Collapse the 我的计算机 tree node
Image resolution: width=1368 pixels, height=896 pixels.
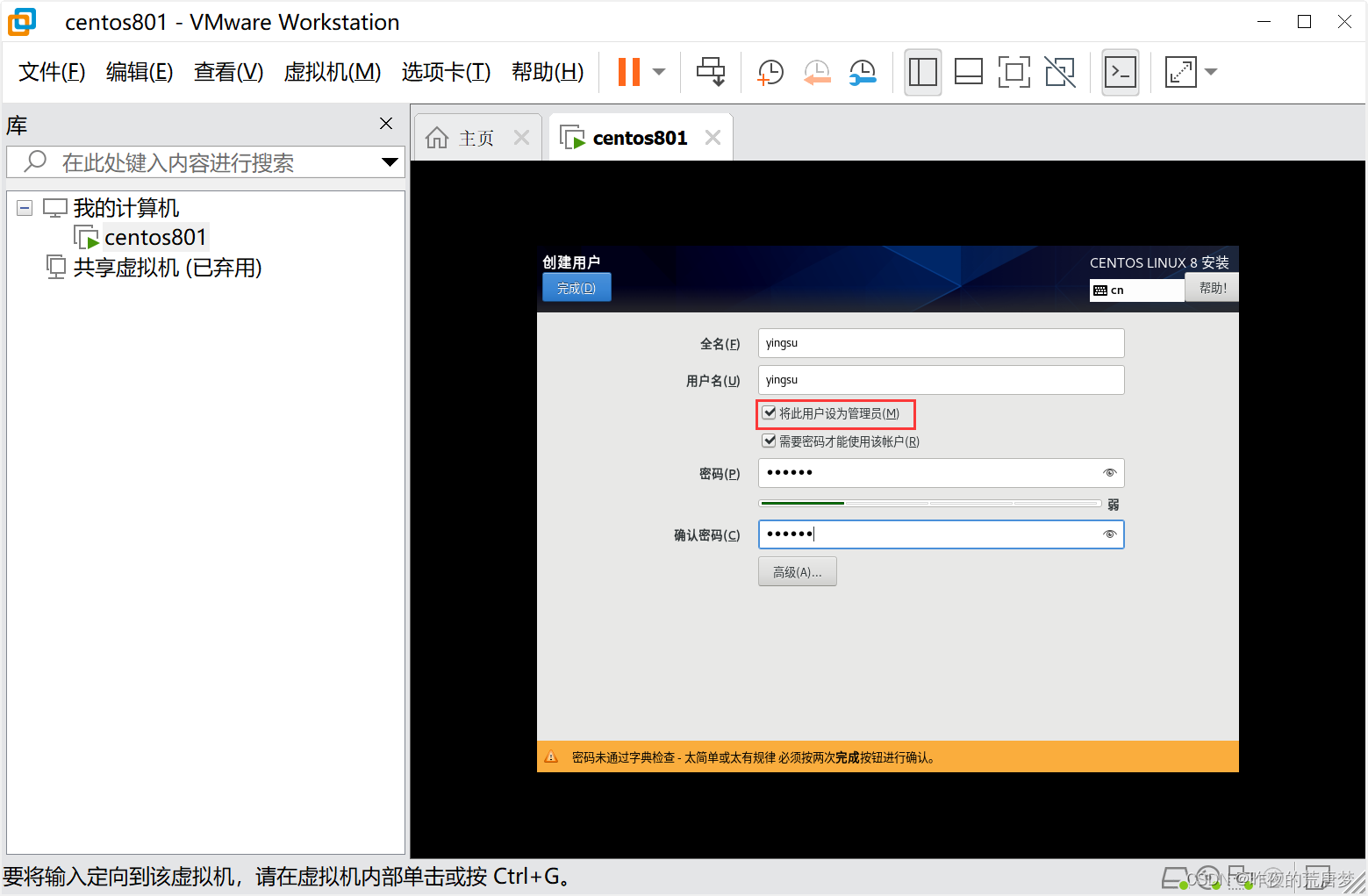pyautogui.click(x=25, y=208)
